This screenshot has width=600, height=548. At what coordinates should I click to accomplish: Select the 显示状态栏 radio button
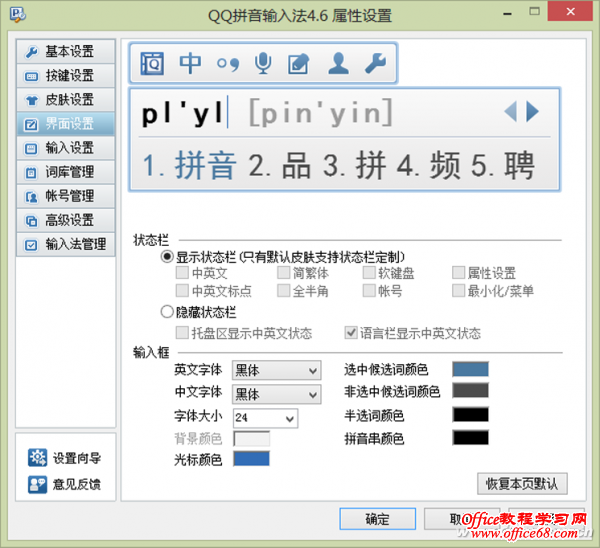[x=167, y=257]
